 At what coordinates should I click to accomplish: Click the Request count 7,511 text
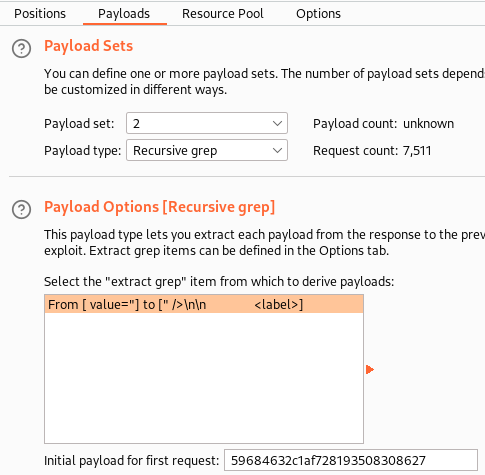point(372,151)
